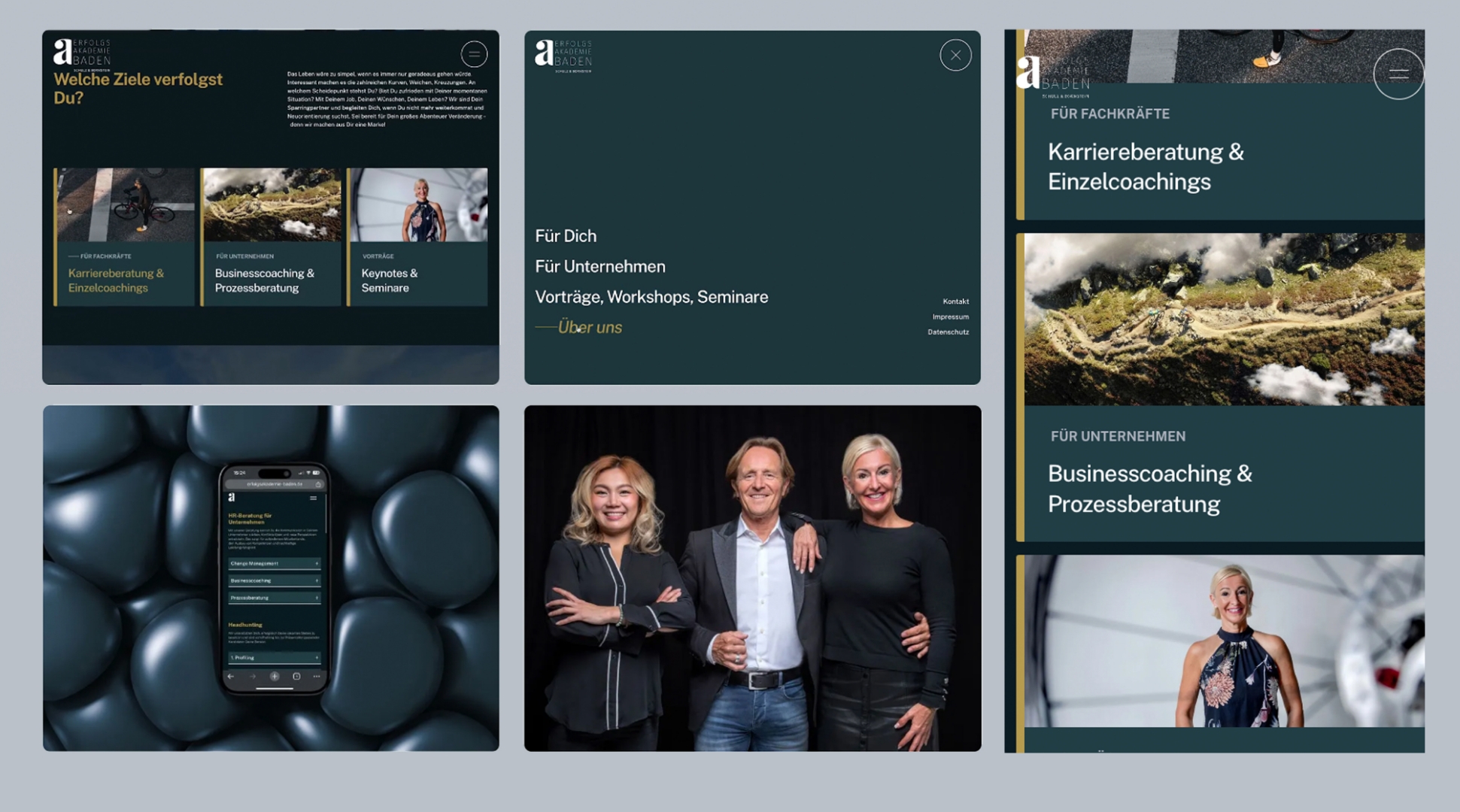Open large hamburger menu in right mockup
Screen dimensions: 1460x812
click(x=1398, y=74)
